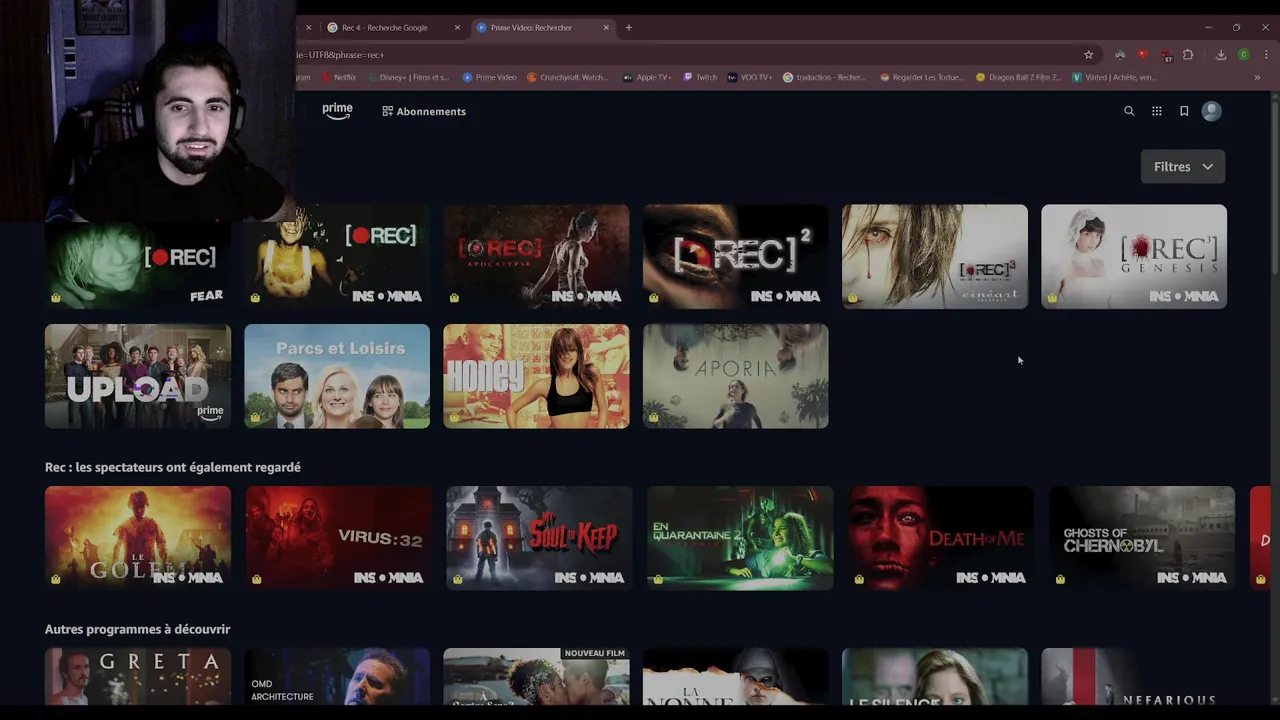Screen dimensions: 1280x720
Task: Open the Honey movie thumbnail
Action: [536, 376]
